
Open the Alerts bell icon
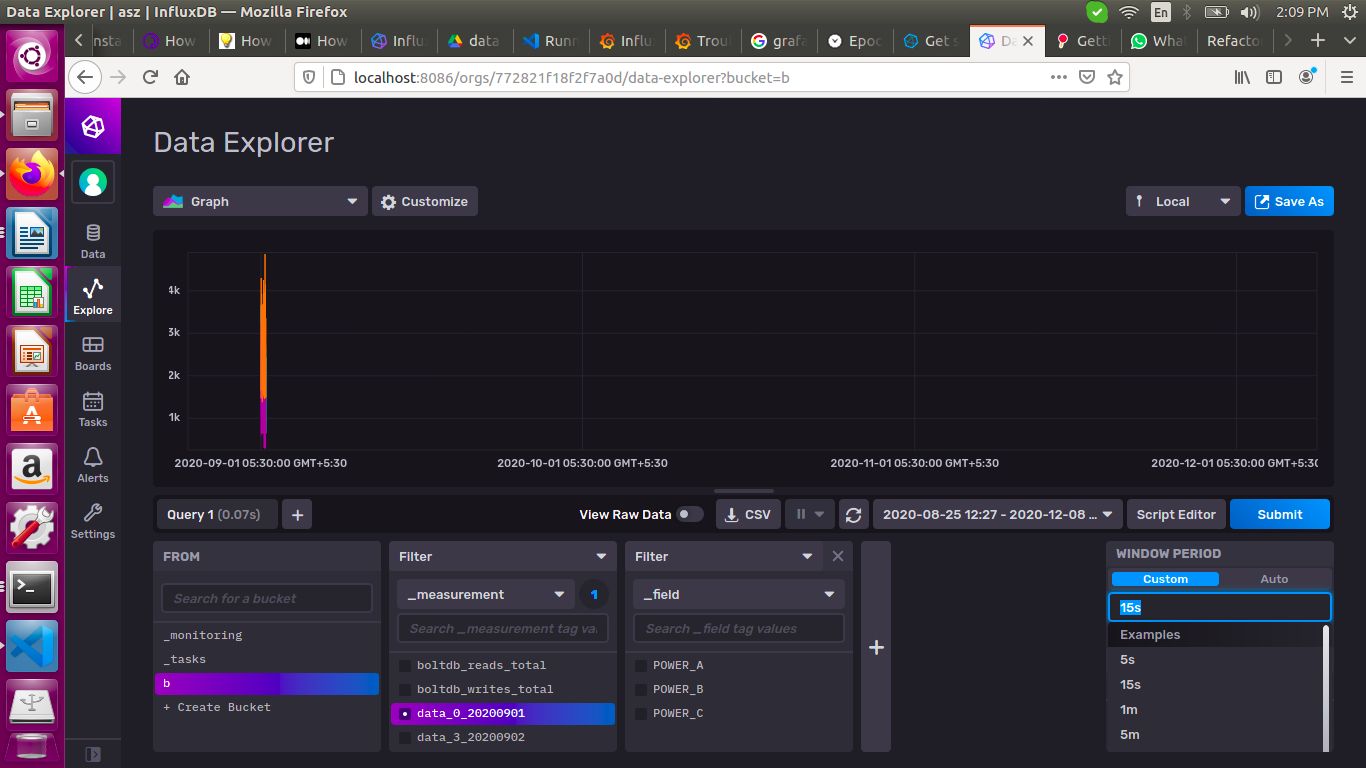93,465
